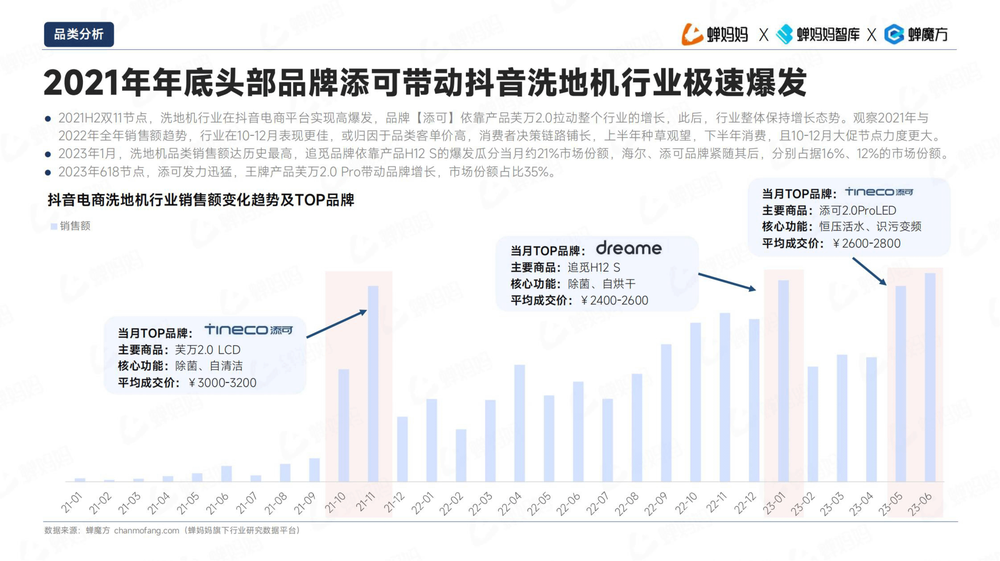This screenshot has height=561, width=1000.
Task: Click the text 添可2.0ProLED
Action: (858, 210)
